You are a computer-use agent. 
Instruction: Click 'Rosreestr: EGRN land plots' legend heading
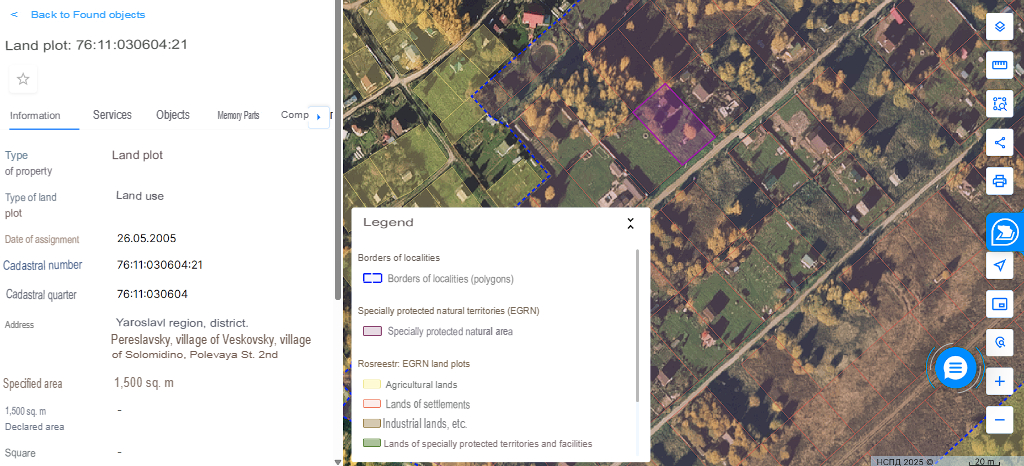(414, 364)
